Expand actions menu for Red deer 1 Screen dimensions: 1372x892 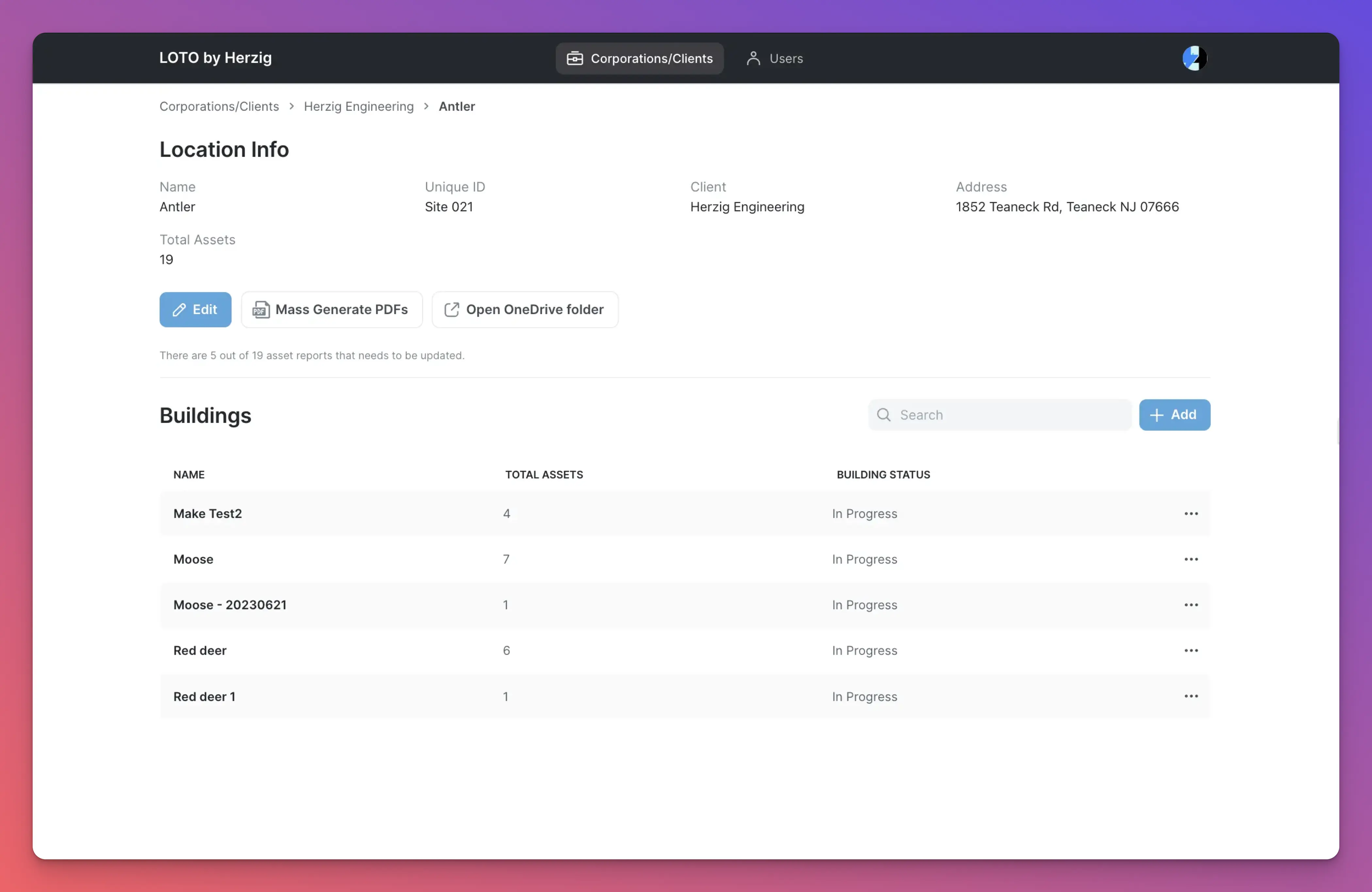[x=1191, y=696]
